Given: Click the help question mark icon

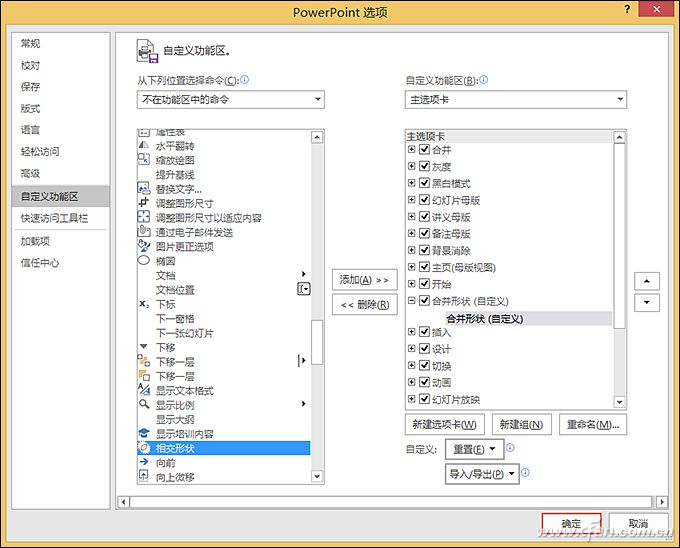Looking at the screenshot, I should coord(627,9).
